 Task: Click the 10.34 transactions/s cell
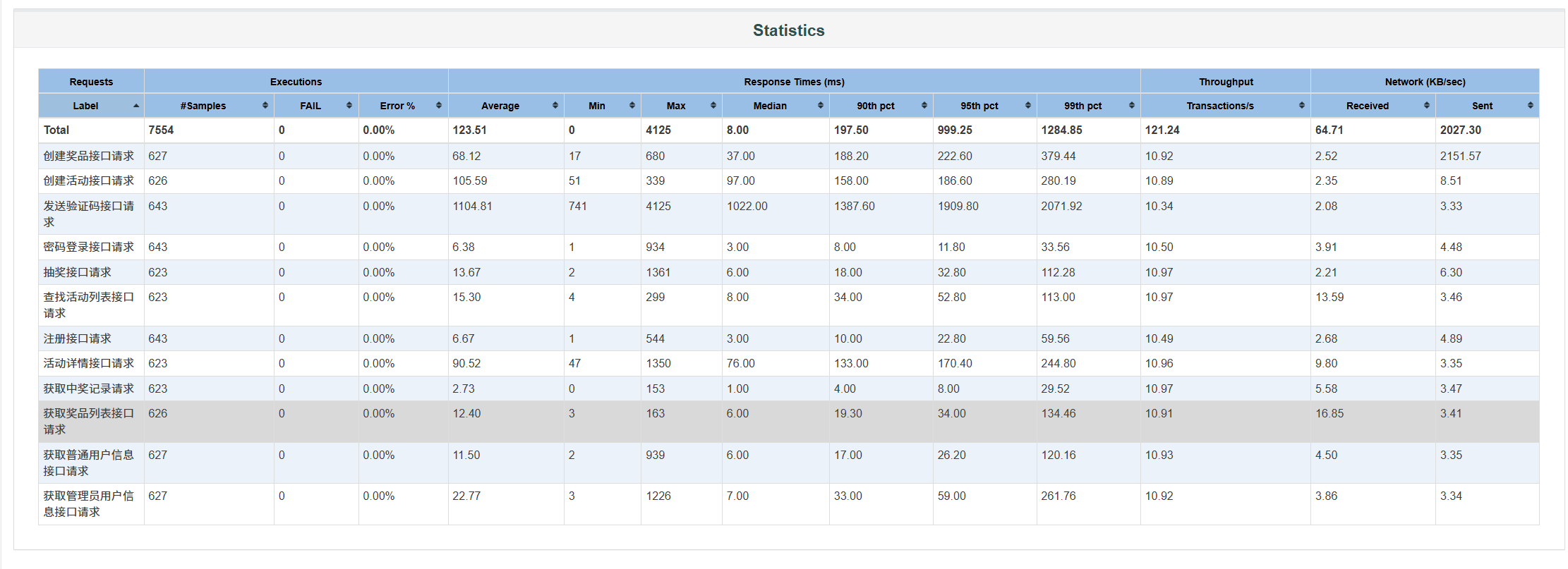pos(1159,206)
